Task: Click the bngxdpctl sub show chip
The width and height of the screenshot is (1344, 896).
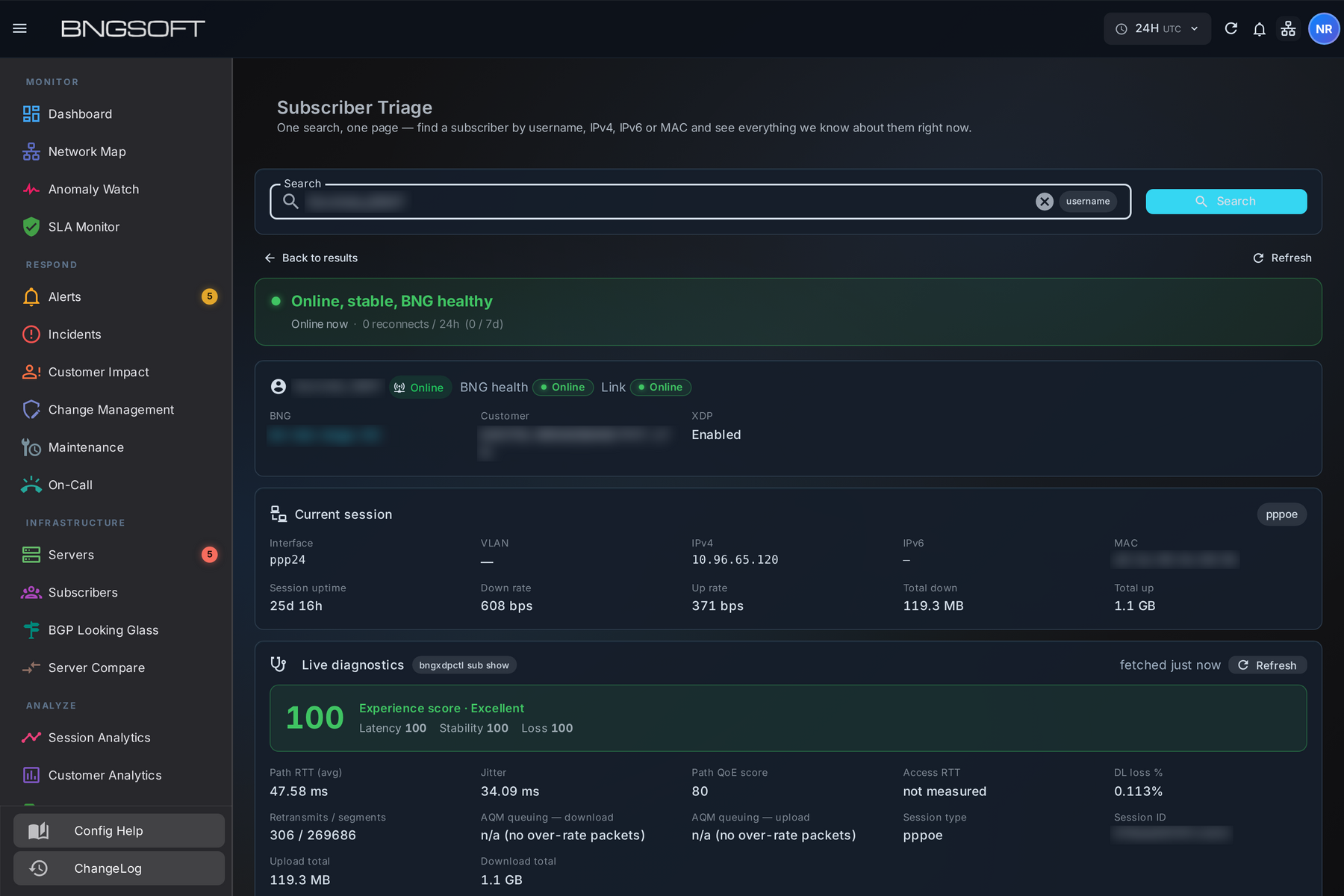Action: (x=464, y=665)
